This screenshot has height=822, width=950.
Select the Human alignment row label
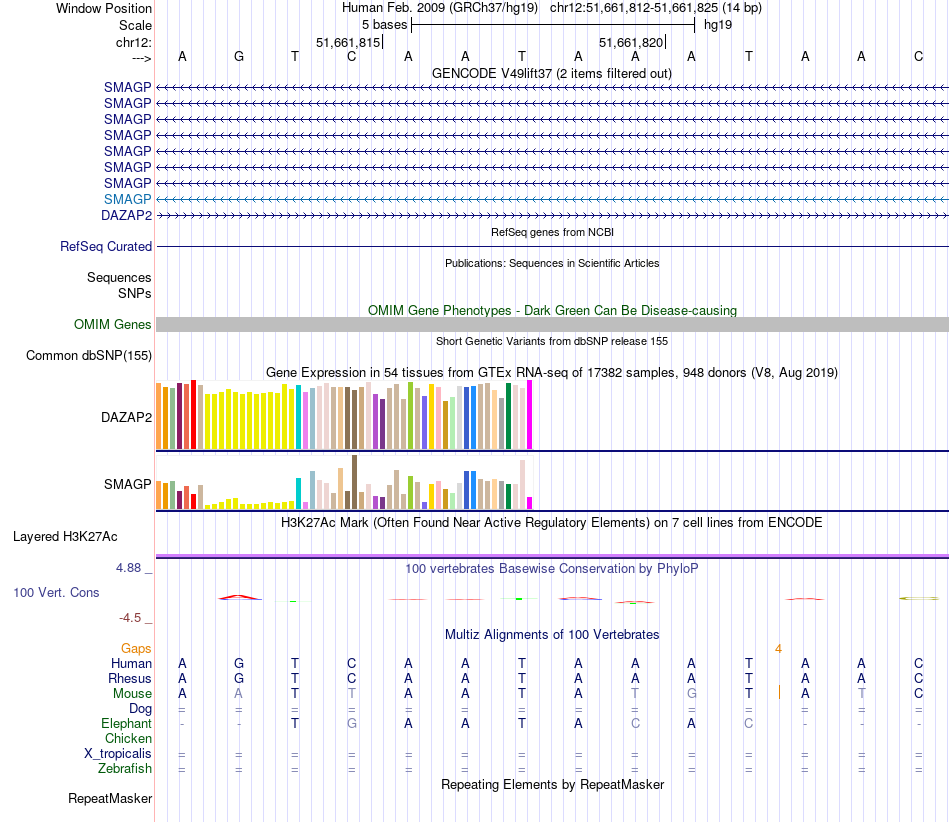click(x=131, y=664)
